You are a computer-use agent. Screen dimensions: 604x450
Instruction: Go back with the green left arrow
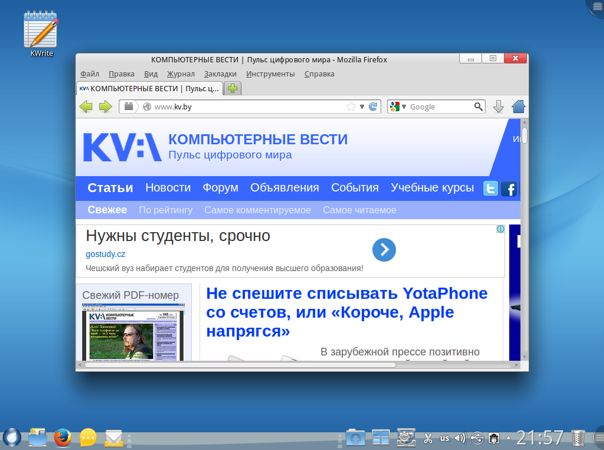pos(86,106)
